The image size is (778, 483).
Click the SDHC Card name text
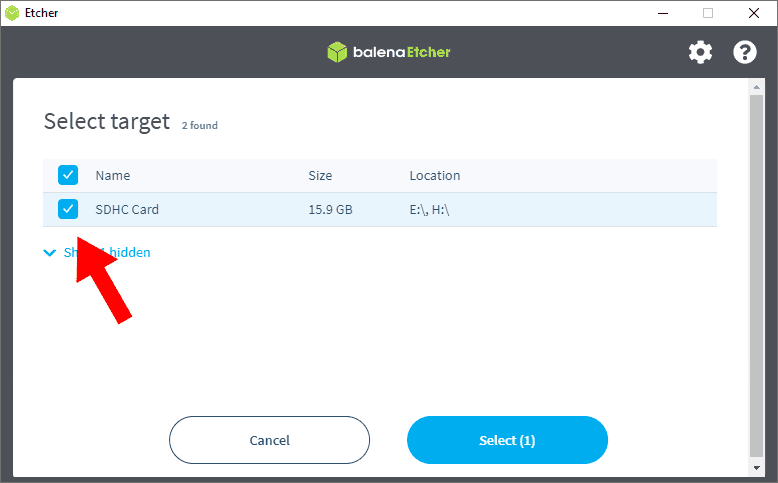[127, 209]
